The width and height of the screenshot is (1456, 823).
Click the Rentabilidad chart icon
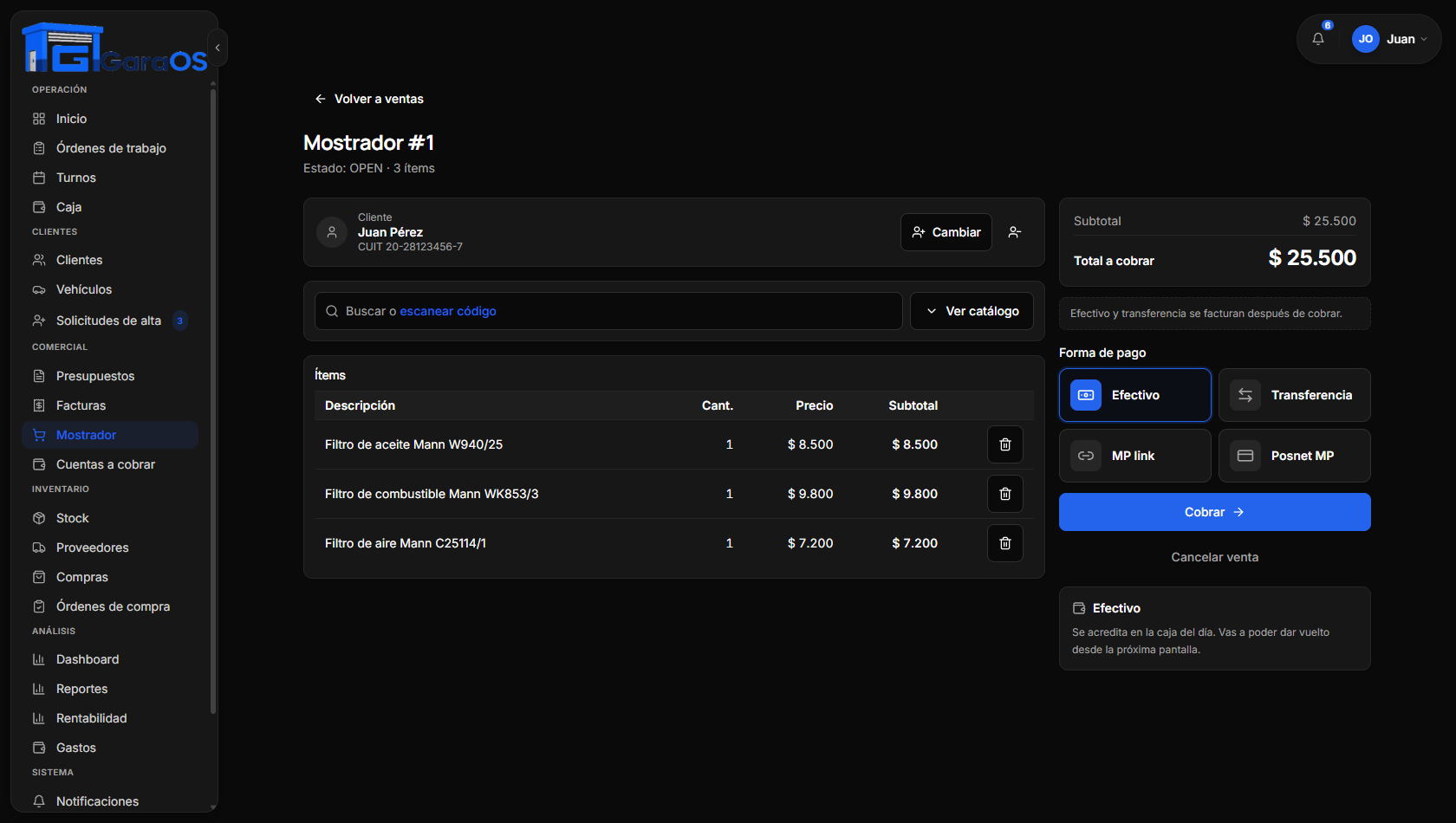coord(39,718)
